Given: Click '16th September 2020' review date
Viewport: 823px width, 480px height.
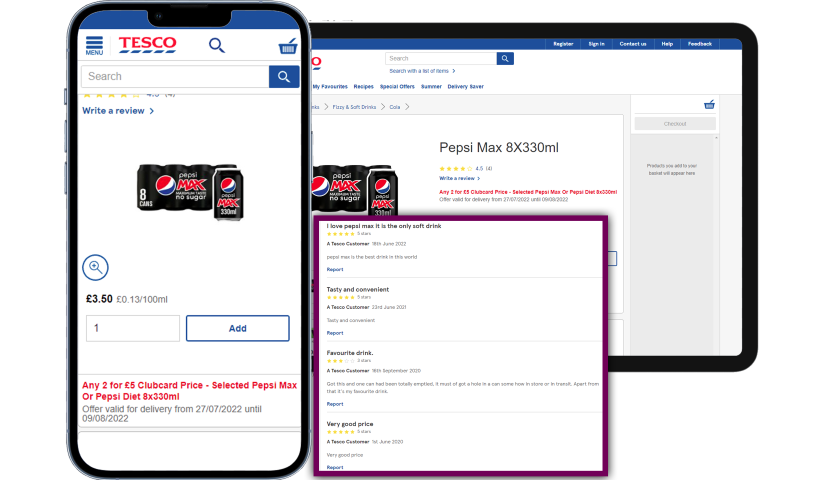Looking at the screenshot, I should coord(396,371).
